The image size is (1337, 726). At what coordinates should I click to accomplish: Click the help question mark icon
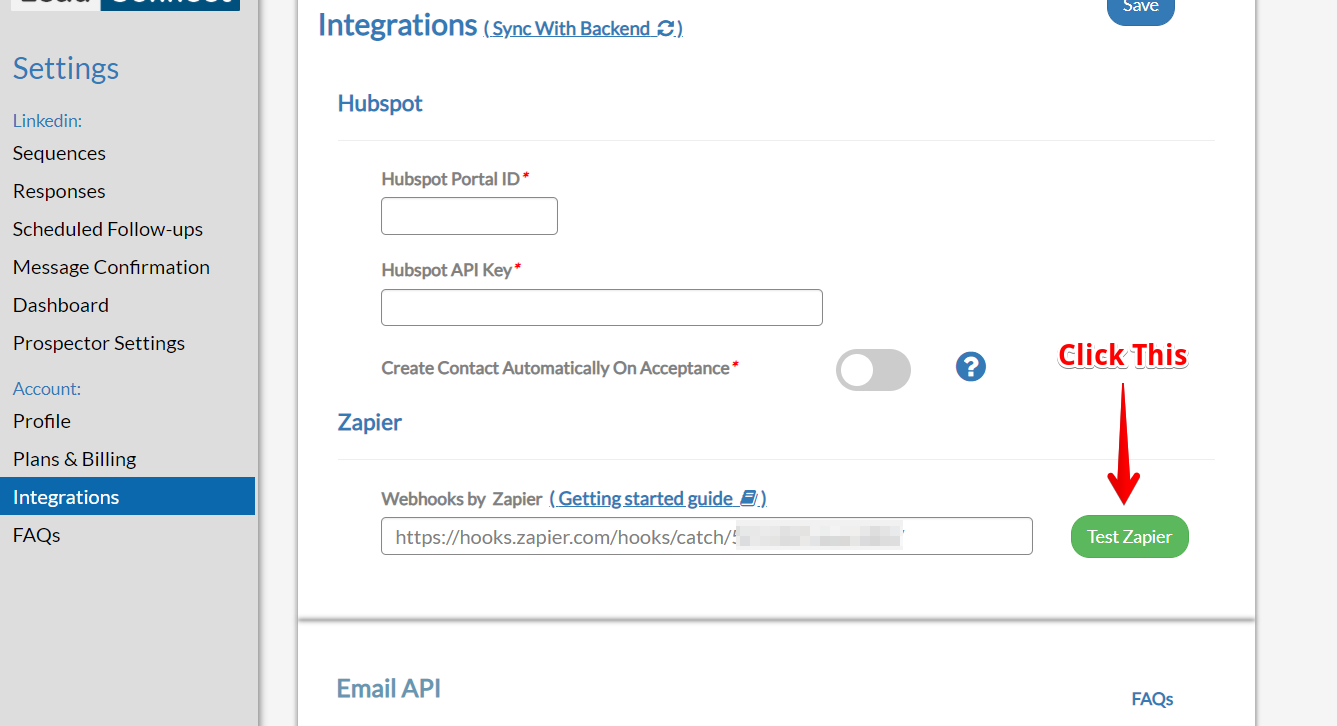[971, 367]
